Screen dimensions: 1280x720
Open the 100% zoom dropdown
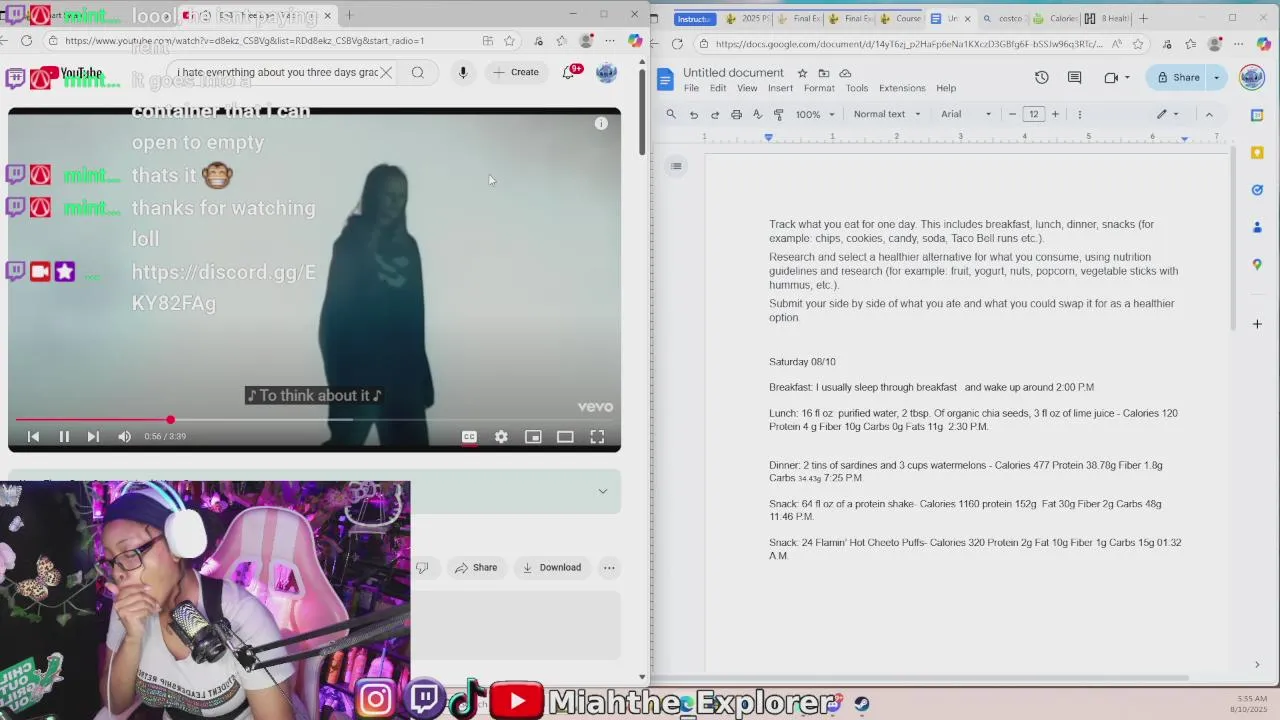(815, 114)
